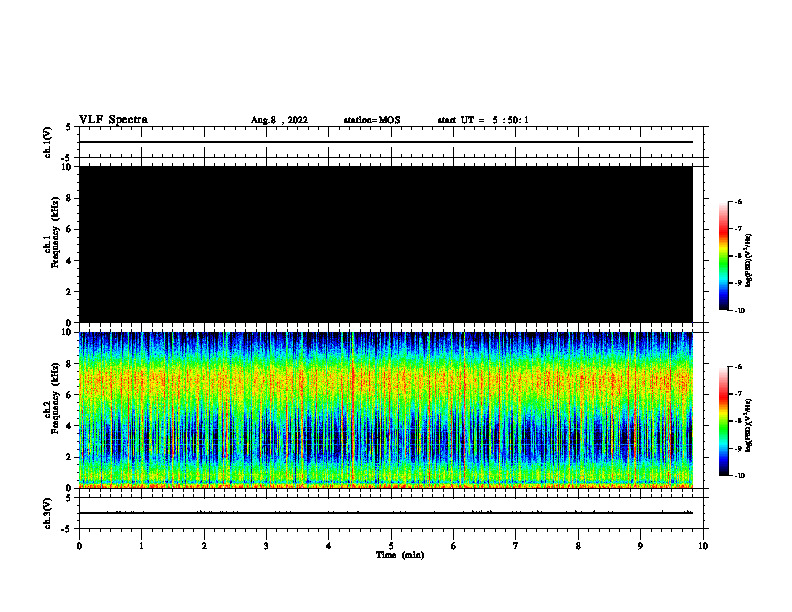Click the log(PSD) label beside ch.2 color bar
This screenshot has width=792, height=612.
tap(749, 426)
